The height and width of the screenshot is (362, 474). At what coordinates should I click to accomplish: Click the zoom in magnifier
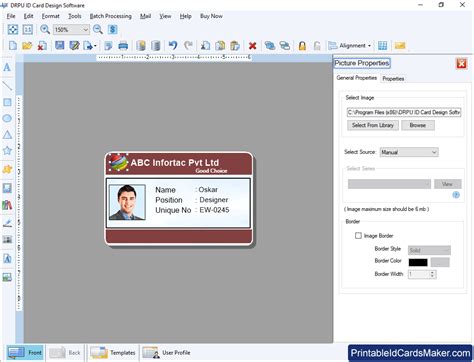[x=45, y=29]
